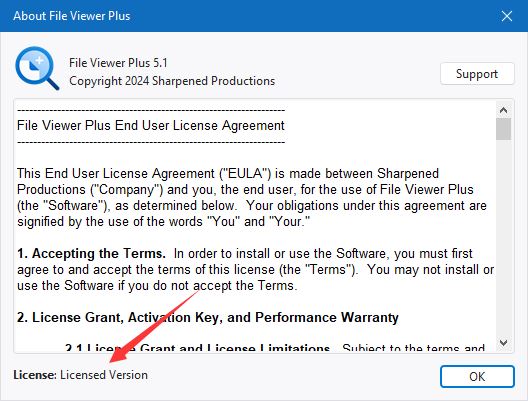Click the scrollbar up arrow
The height and width of the screenshot is (401, 528).
coord(503,110)
